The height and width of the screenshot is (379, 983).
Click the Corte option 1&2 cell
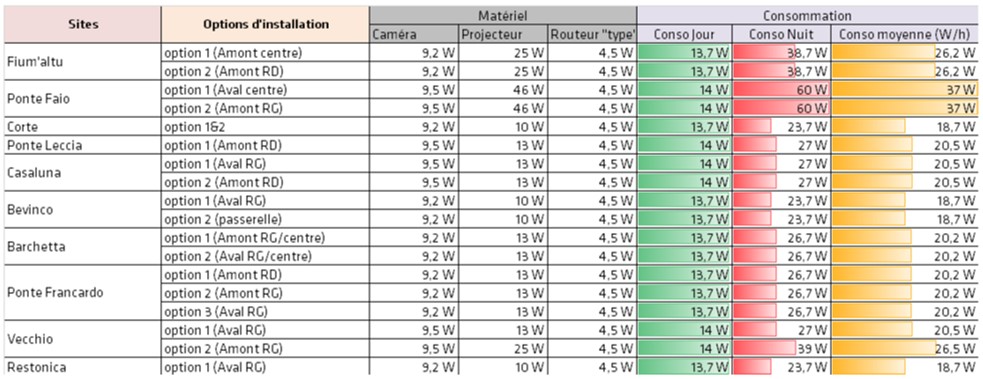pos(265,127)
